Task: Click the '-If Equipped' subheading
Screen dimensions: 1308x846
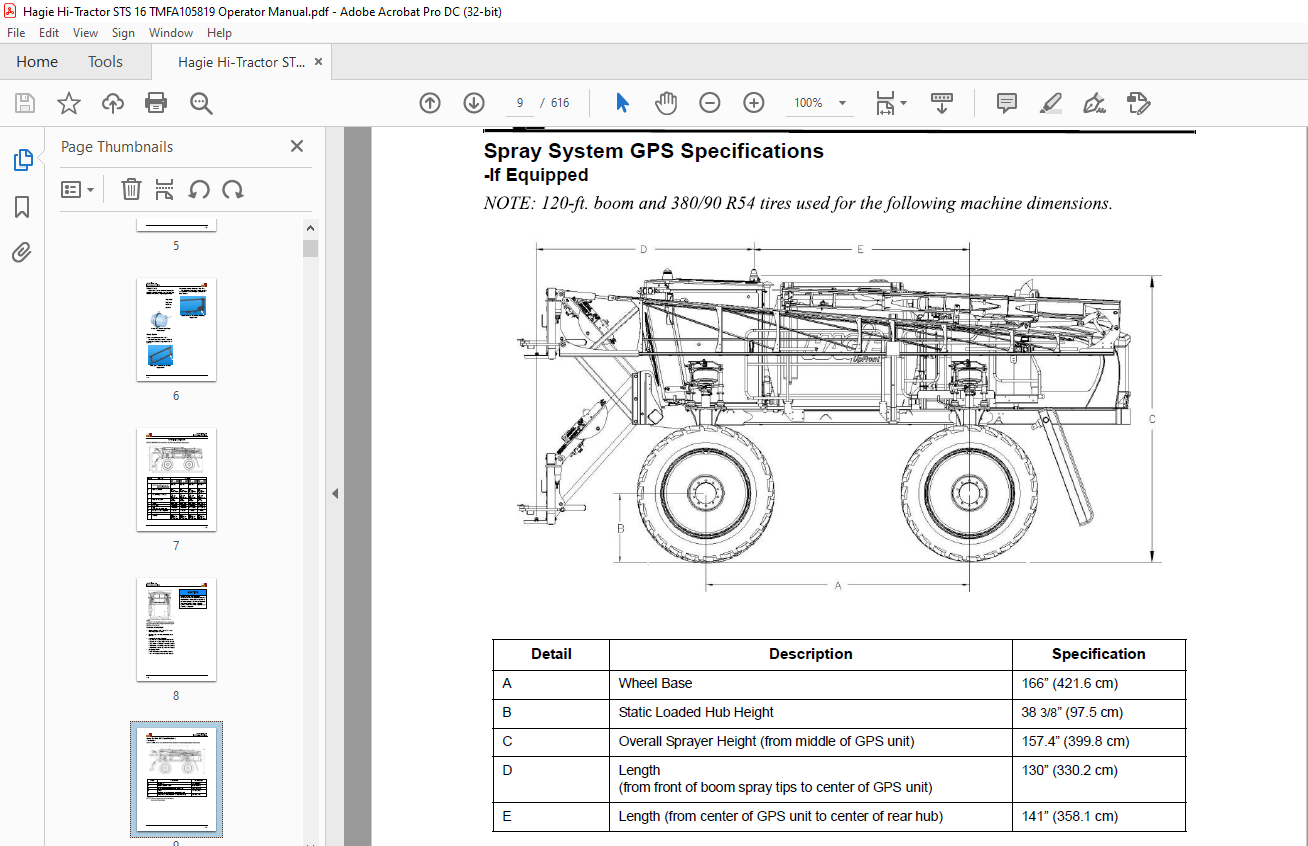Action: pyautogui.click(x=536, y=176)
